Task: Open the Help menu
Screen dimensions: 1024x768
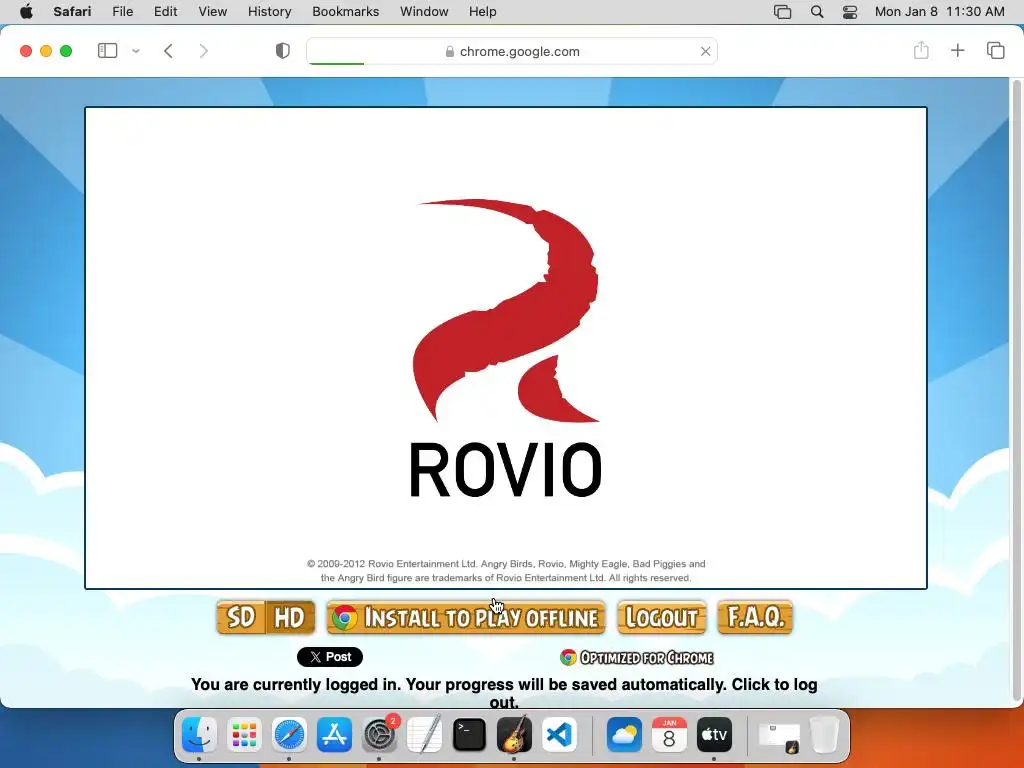Action: (x=483, y=11)
